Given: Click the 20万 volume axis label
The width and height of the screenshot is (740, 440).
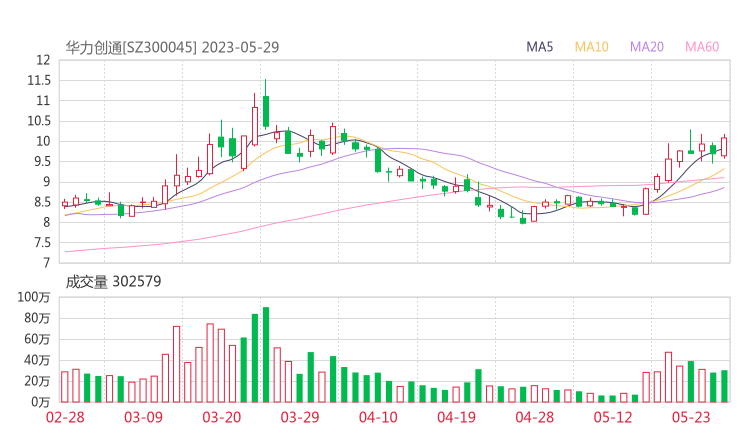Looking at the screenshot, I should coord(37,381).
